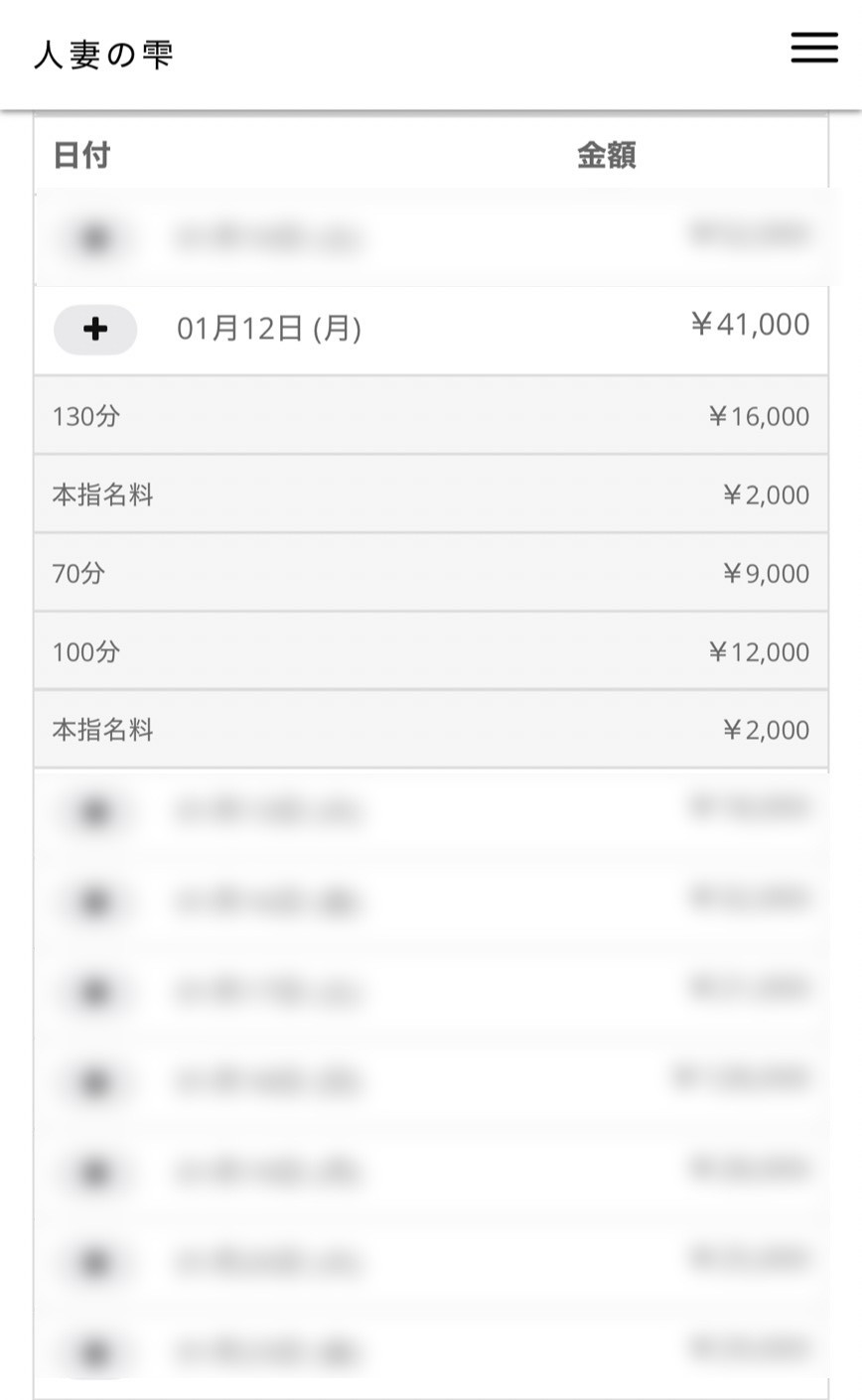Click the 人妻の雫 site title
The width and height of the screenshot is (862, 1400).
pos(104,55)
